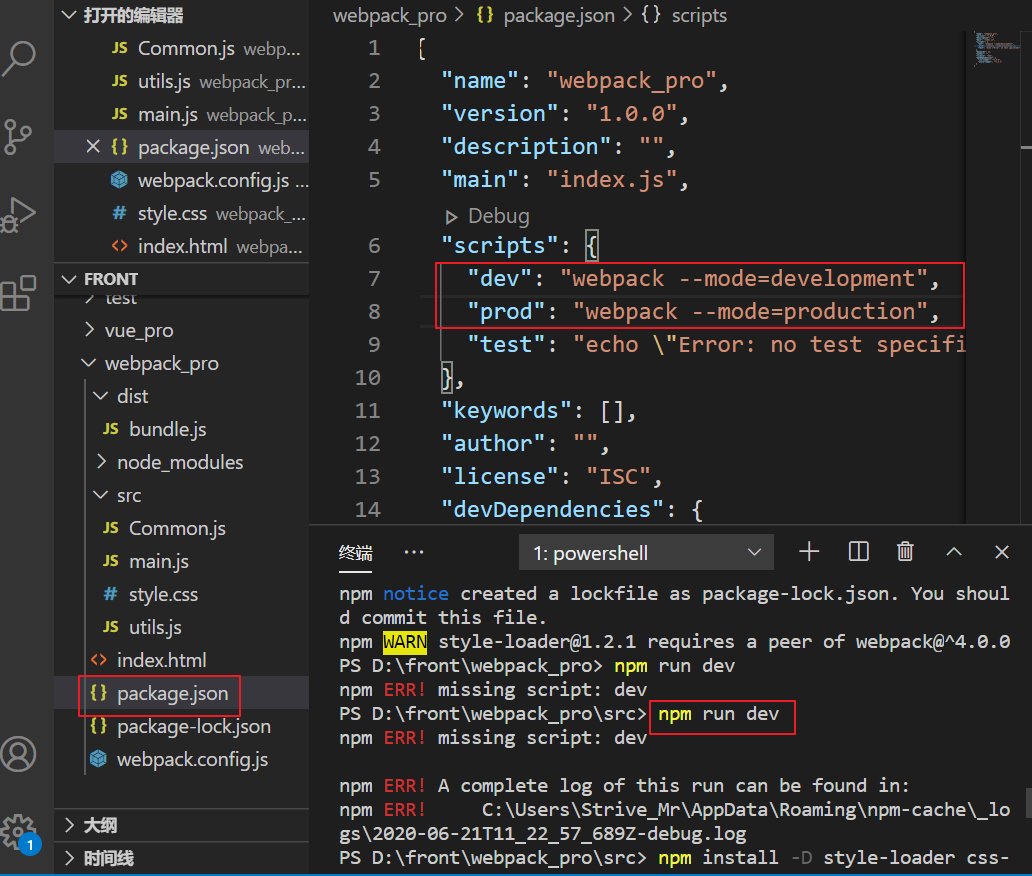
Task: Click line number 7 in the gutter
Action: [374, 278]
